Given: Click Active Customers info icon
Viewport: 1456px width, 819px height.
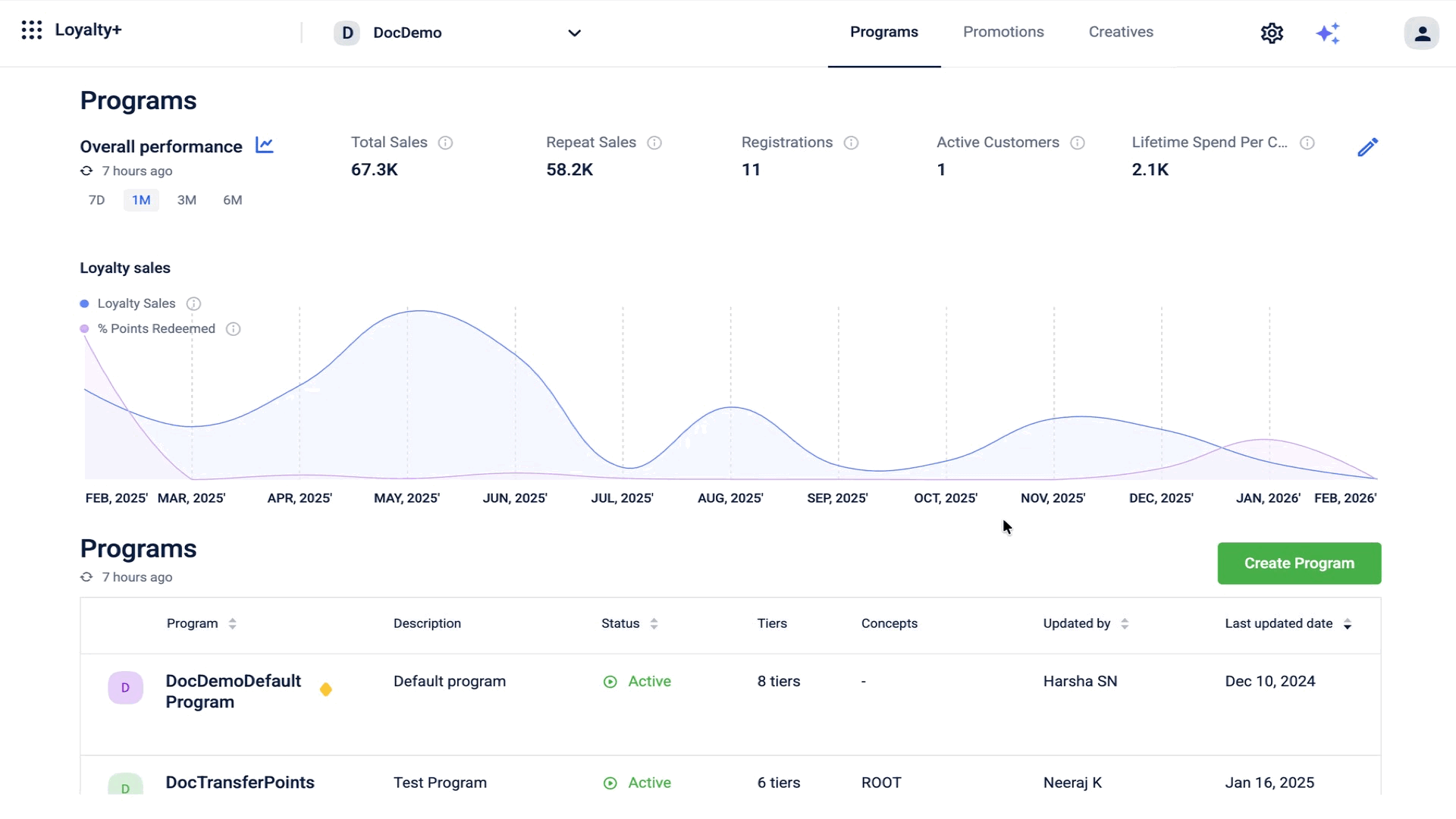Looking at the screenshot, I should click(1078, 143).
